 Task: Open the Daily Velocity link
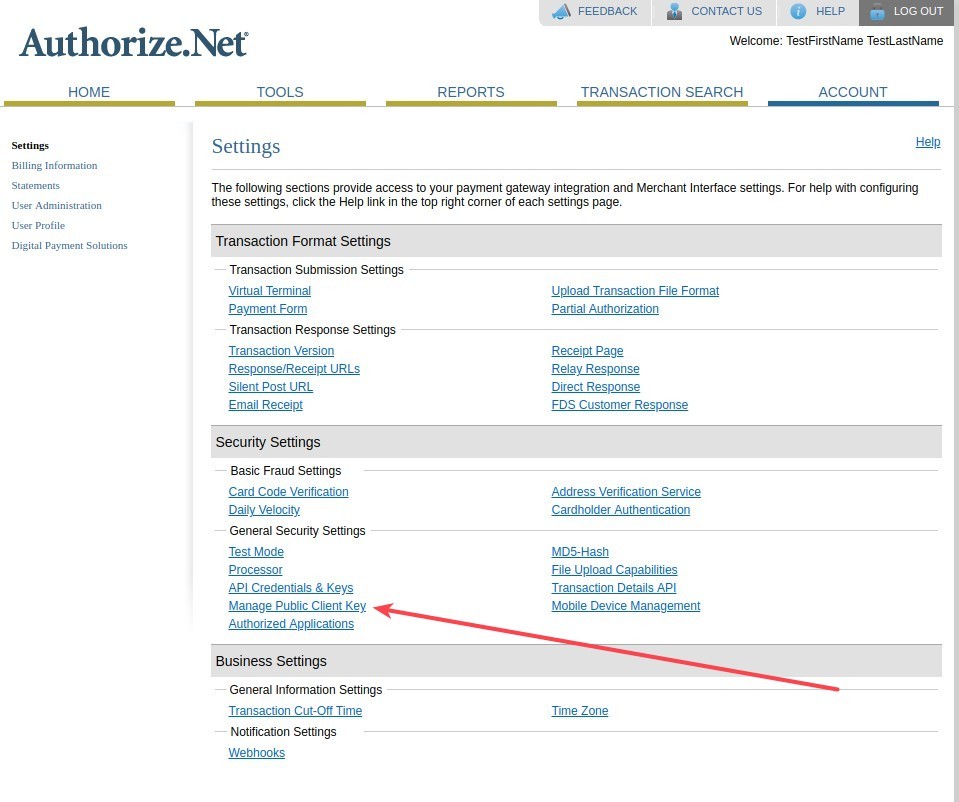(264, 510)
